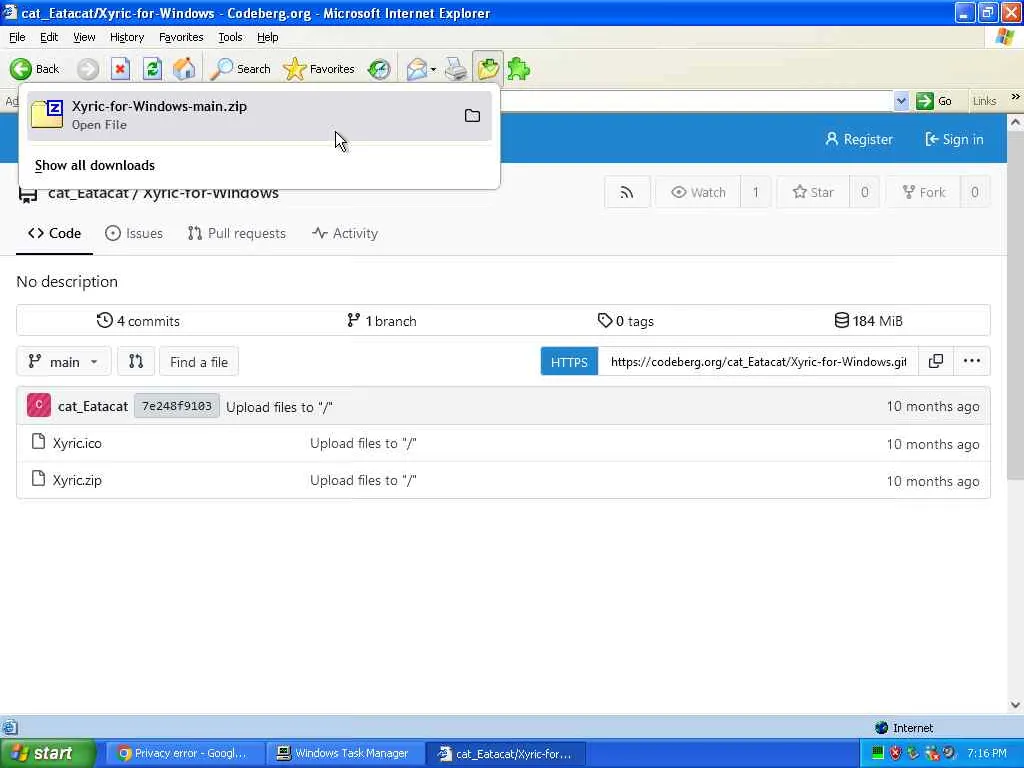The height and width of the screenshot is (768, 1024).
Task: Open the Edit menu
Action: [49, 37]
